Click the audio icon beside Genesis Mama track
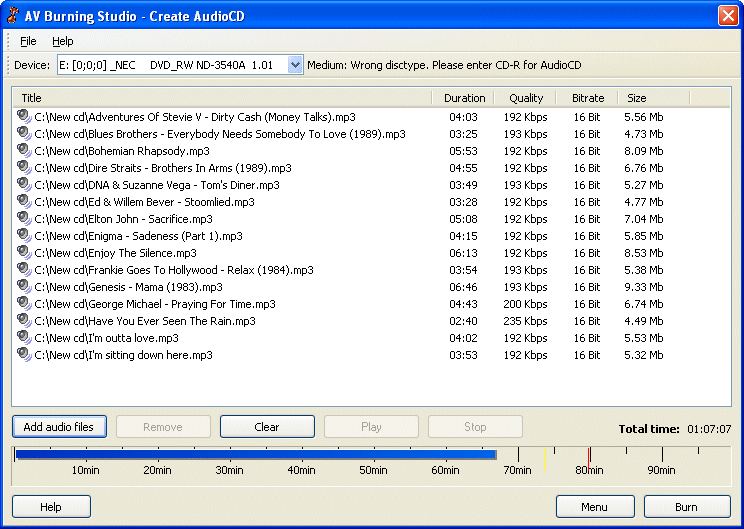 [x=24, y=287]
